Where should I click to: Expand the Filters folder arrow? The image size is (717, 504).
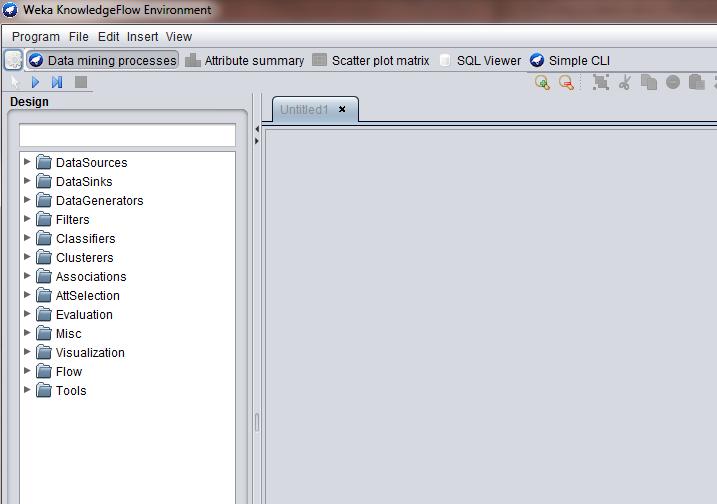click(27, 219)
